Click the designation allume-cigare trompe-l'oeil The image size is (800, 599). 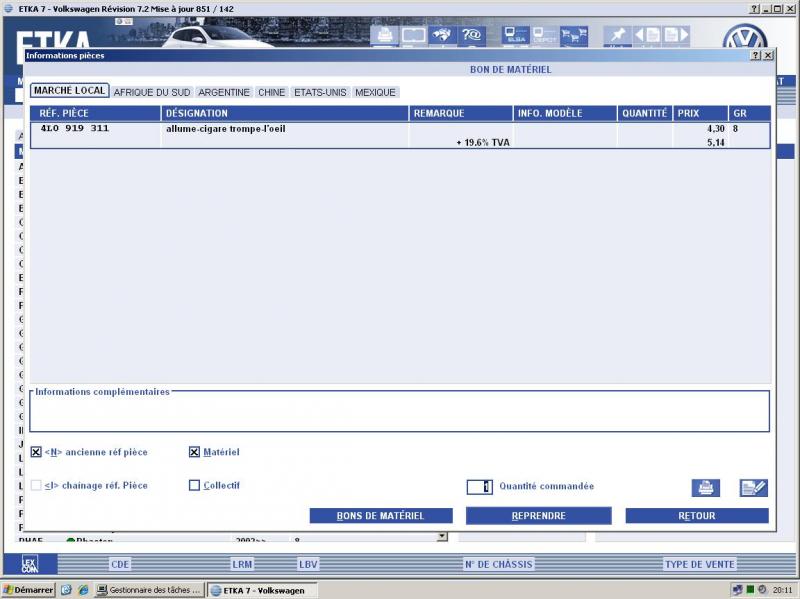[x=226, y=129]
